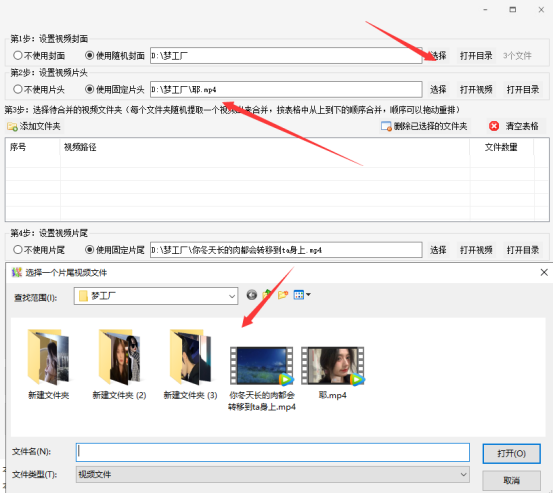Click 选择 button in step 4 outro row
Screen dimensions: 554x493
point(438,250)
